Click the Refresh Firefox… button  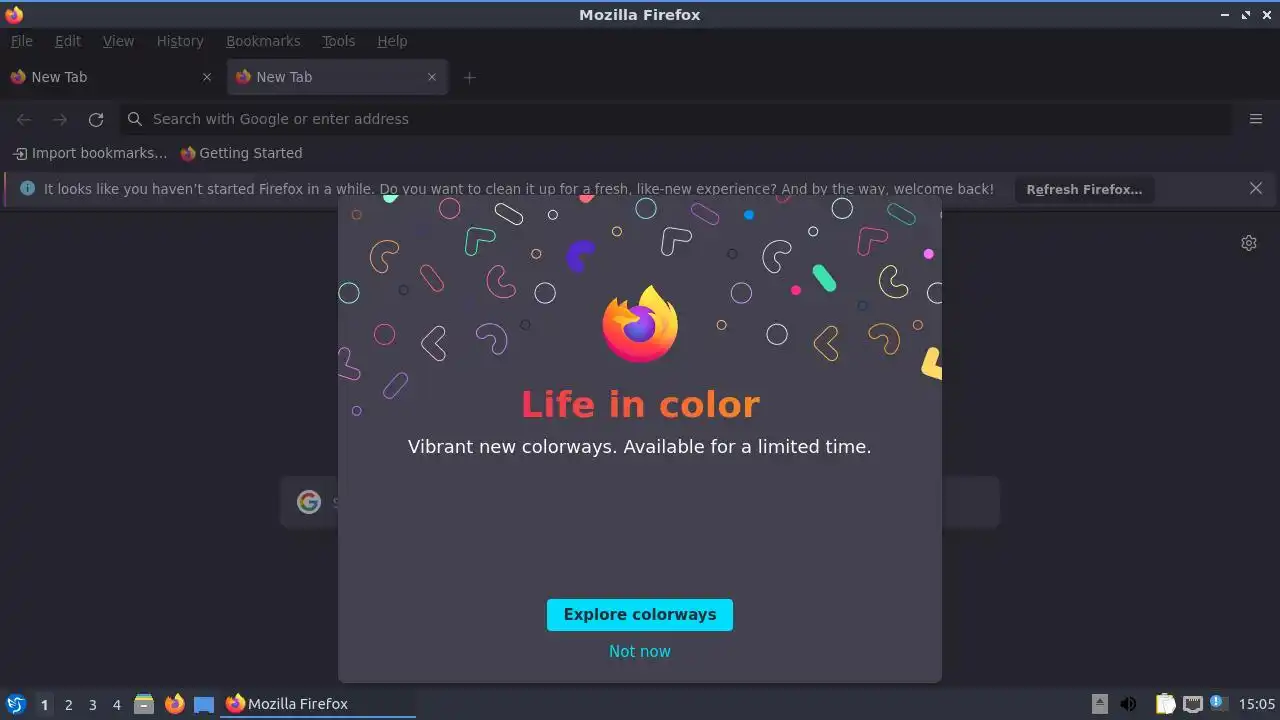pos(1084,189)
